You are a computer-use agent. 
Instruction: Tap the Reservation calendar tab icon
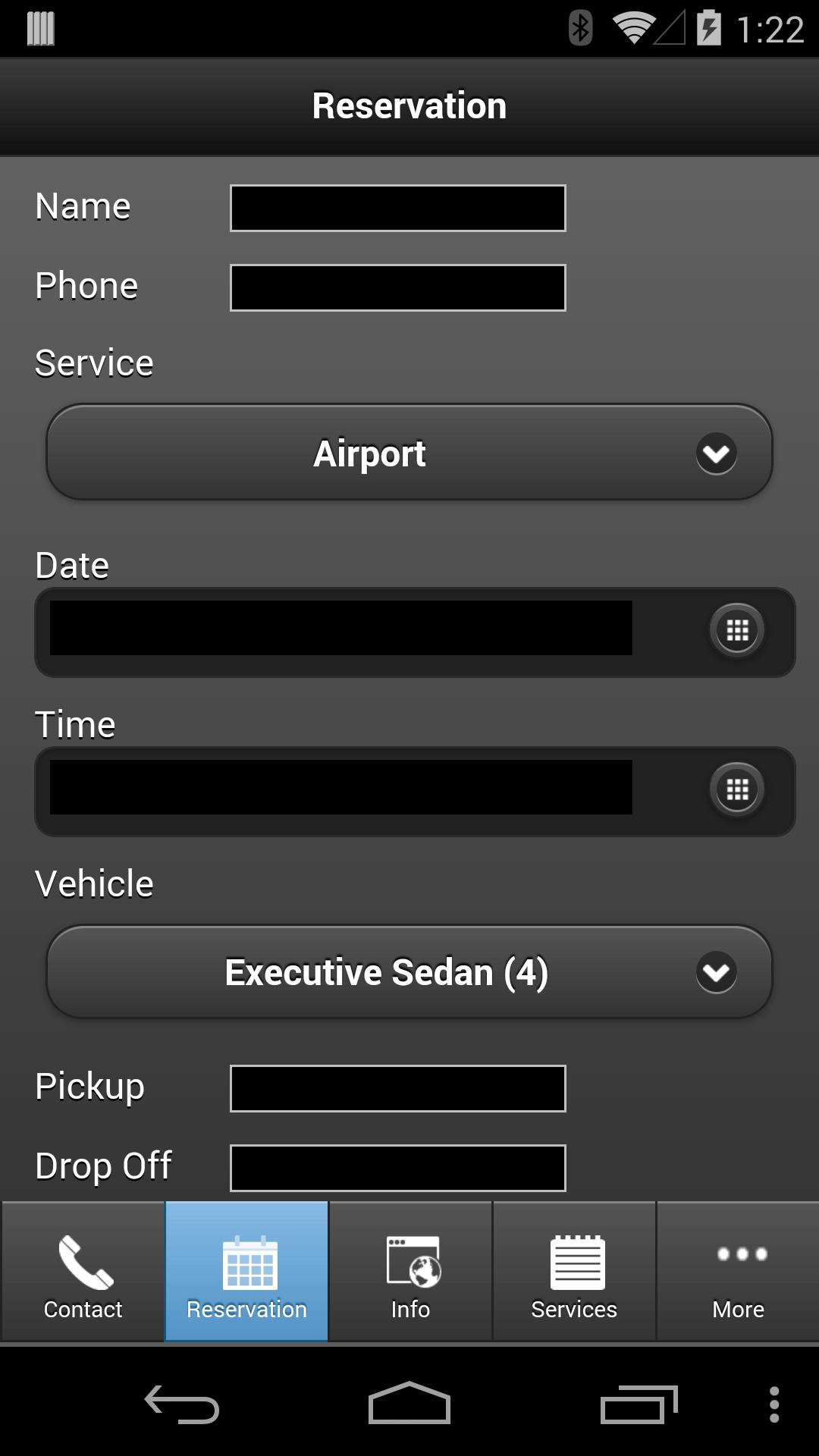[x=249, y=1263]
